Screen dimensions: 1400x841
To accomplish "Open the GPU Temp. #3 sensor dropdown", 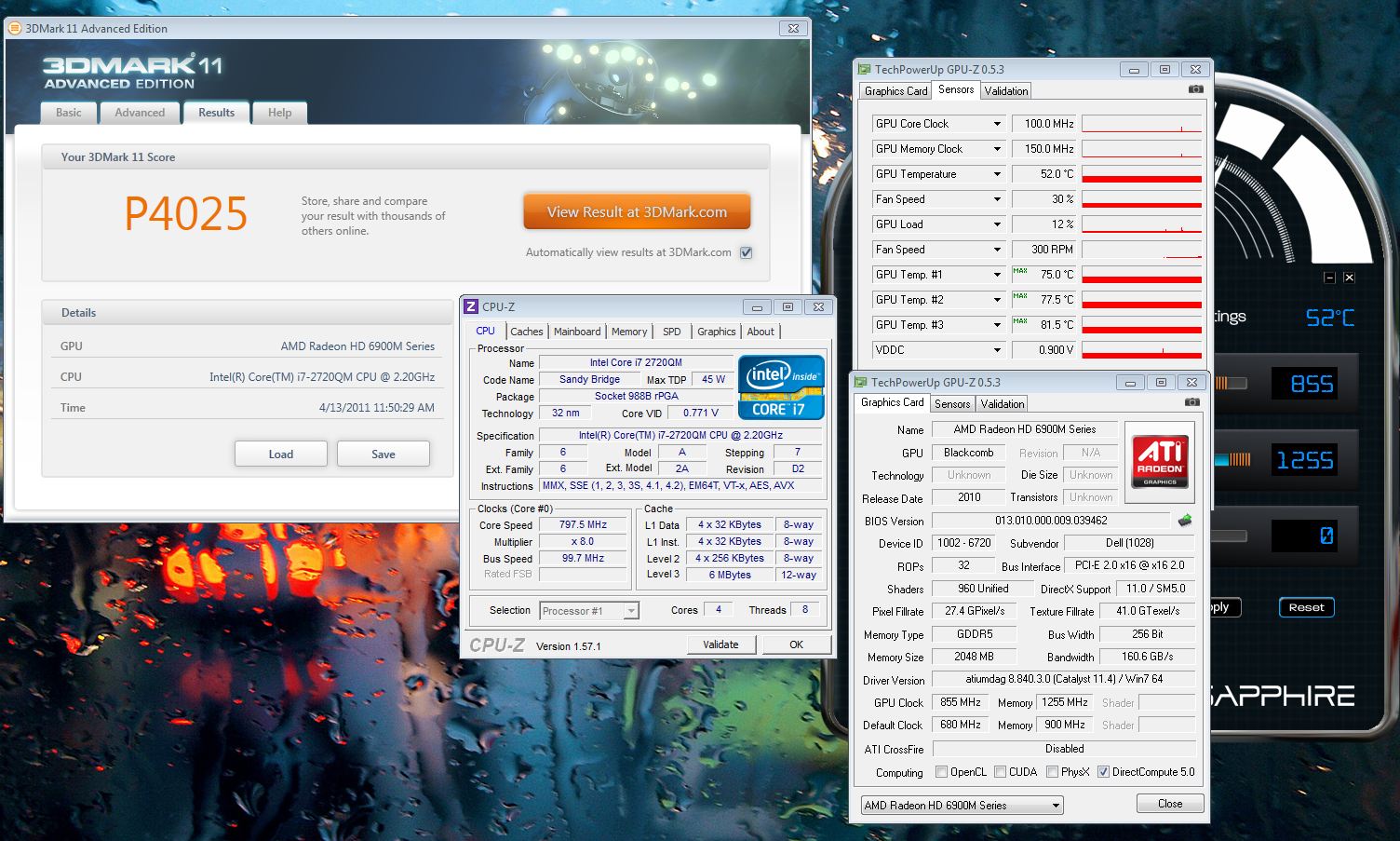I will (997, 325).
